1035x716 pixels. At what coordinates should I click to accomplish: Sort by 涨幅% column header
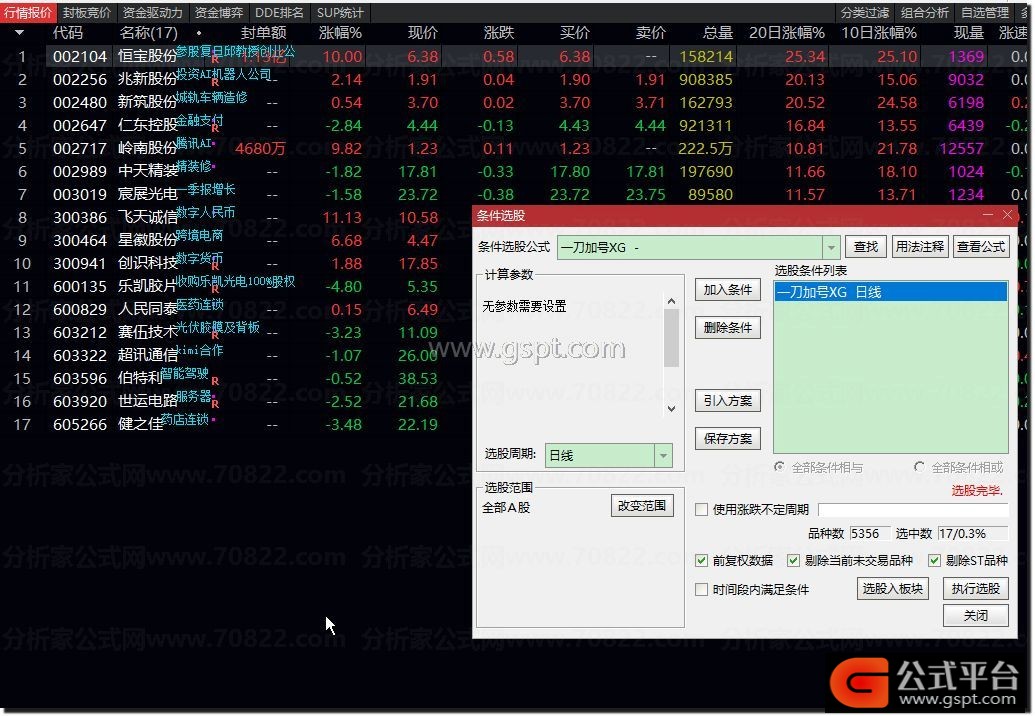[341, 33]
